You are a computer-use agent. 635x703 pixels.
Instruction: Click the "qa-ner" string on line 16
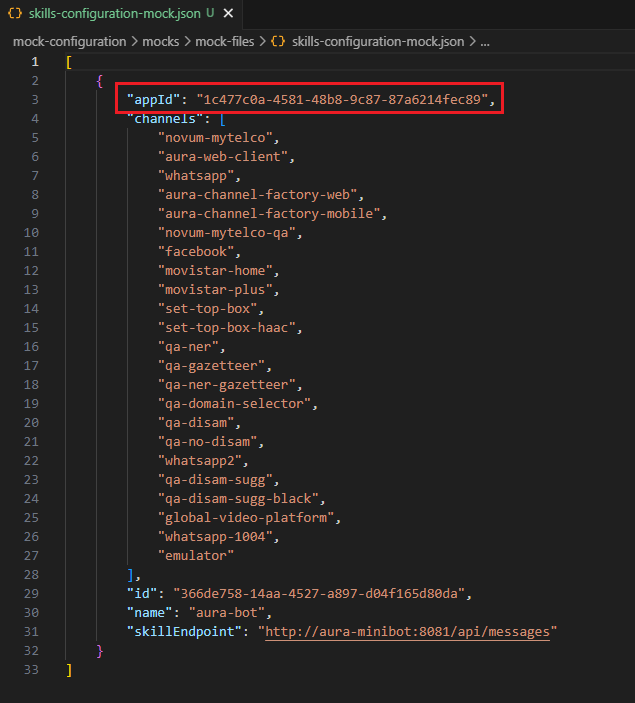(x=188, y=347)
